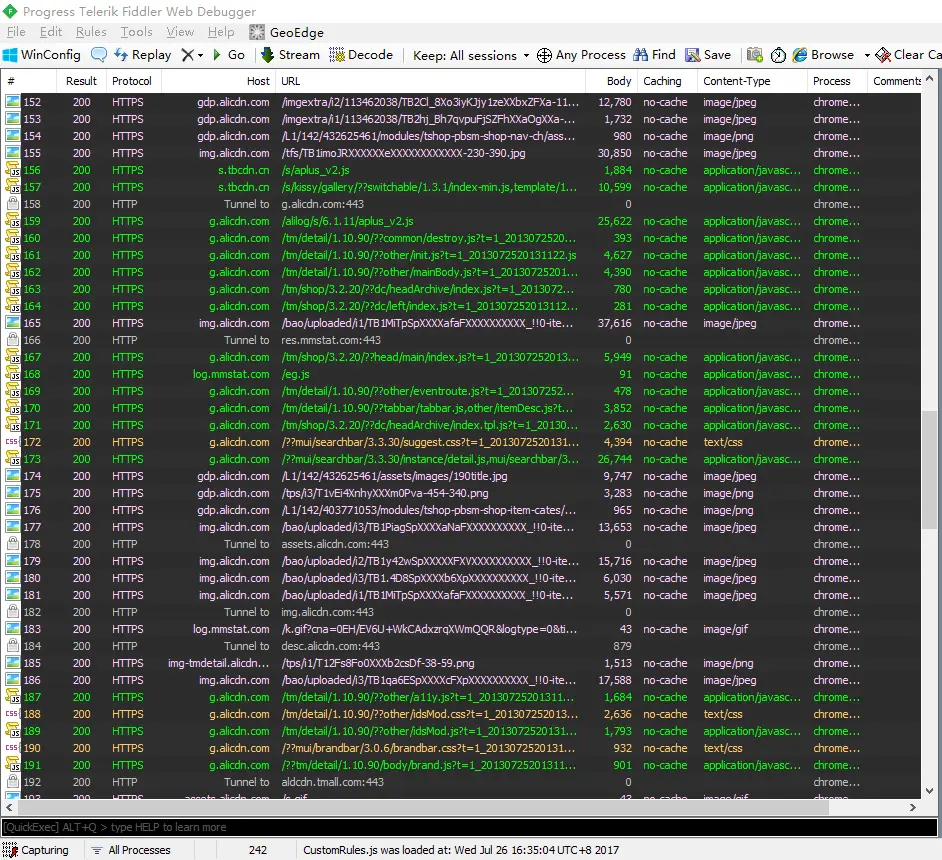Click the lock tunnel icon of session 158
Image resolution: width=942 pixels, height=860 pixels.
[13, 204]
